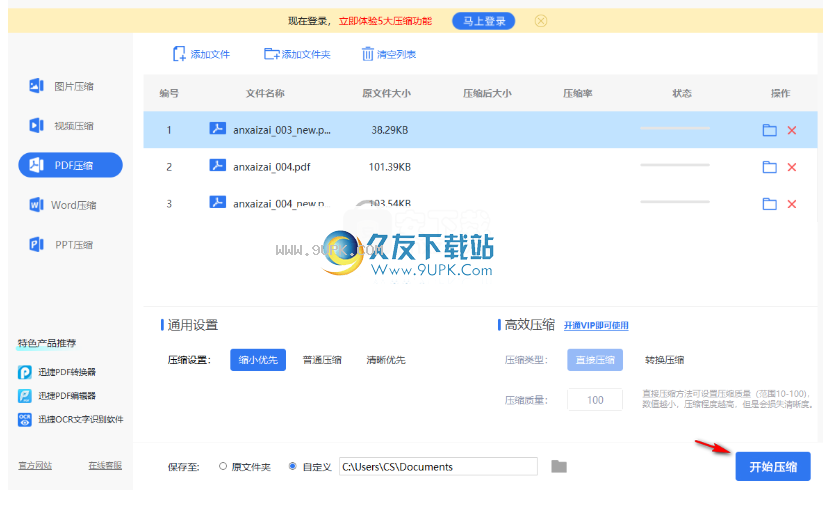Delete anxaizai_004.pdf from the list
Viewport: 823px width, 506px height.
click(792, 167)
